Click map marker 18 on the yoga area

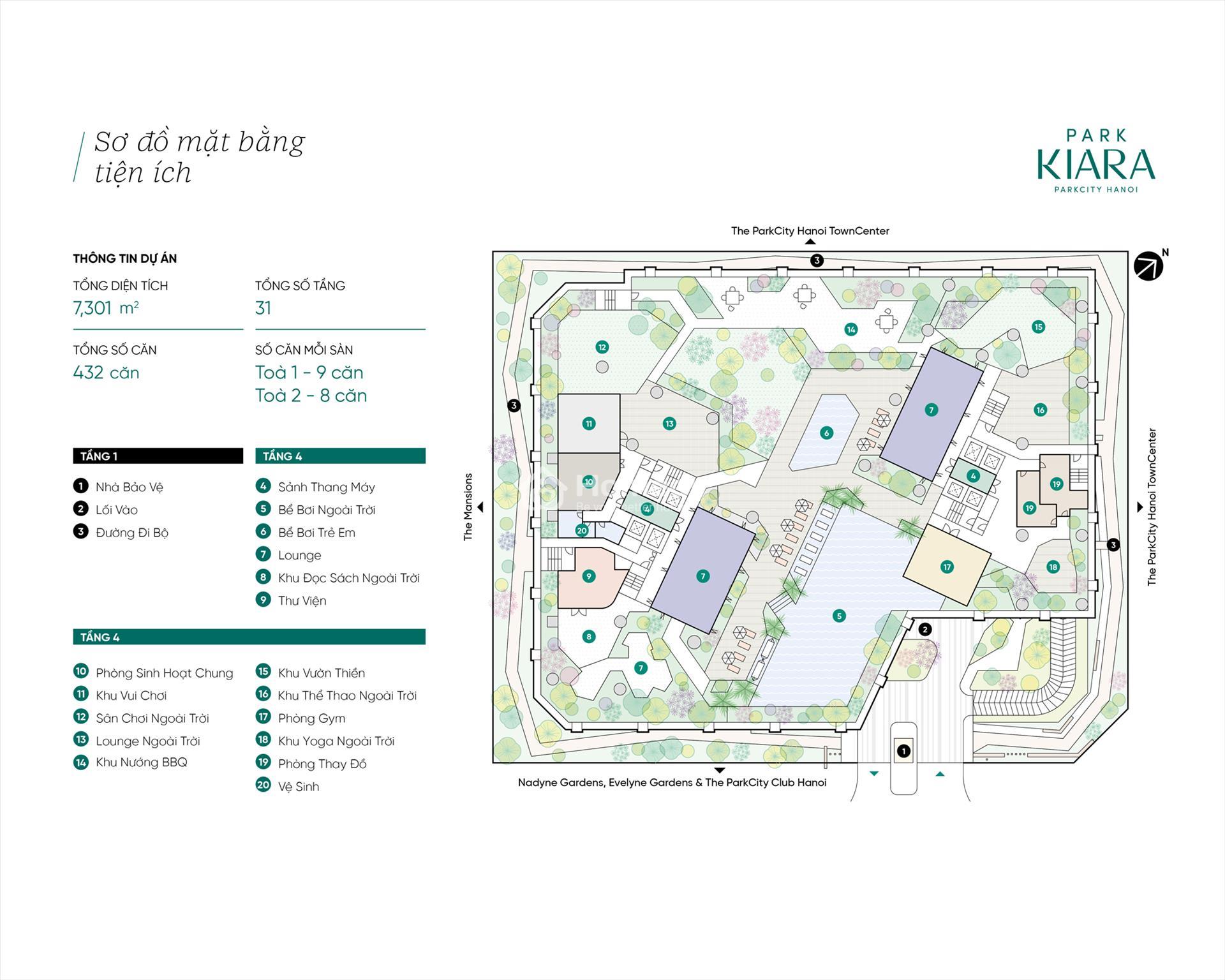point(1053,567)
